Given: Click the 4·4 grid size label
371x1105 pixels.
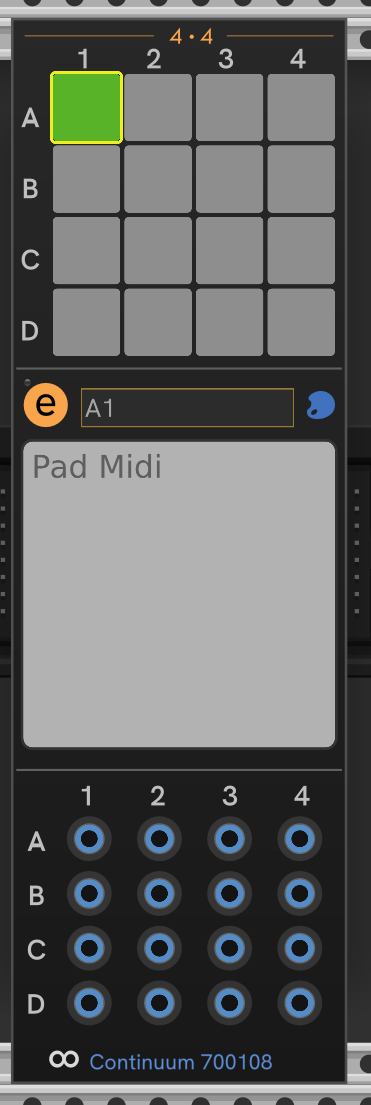Looking at the screenshot, I should pos(191,36).
